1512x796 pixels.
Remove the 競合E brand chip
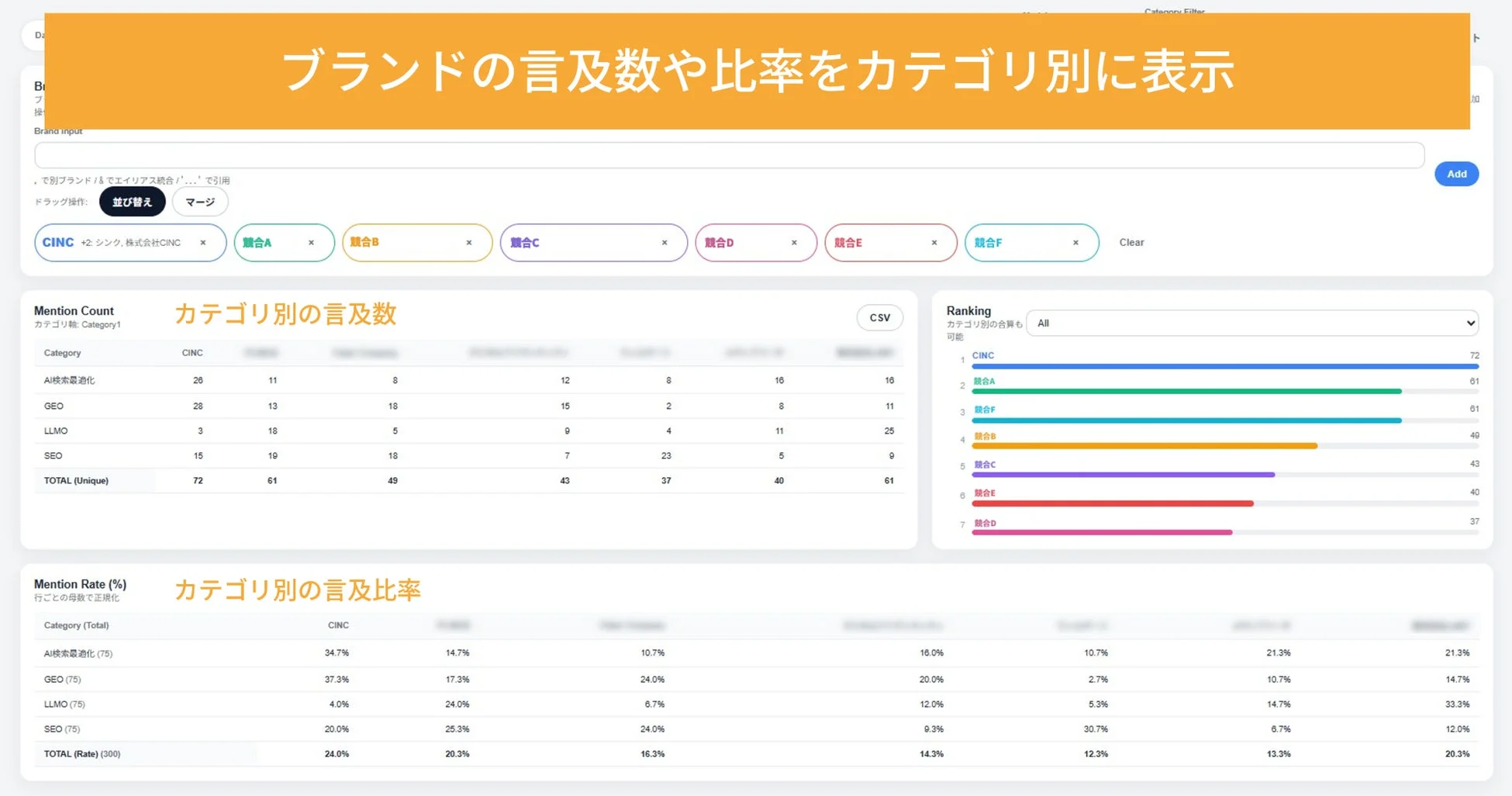(934, 242)
